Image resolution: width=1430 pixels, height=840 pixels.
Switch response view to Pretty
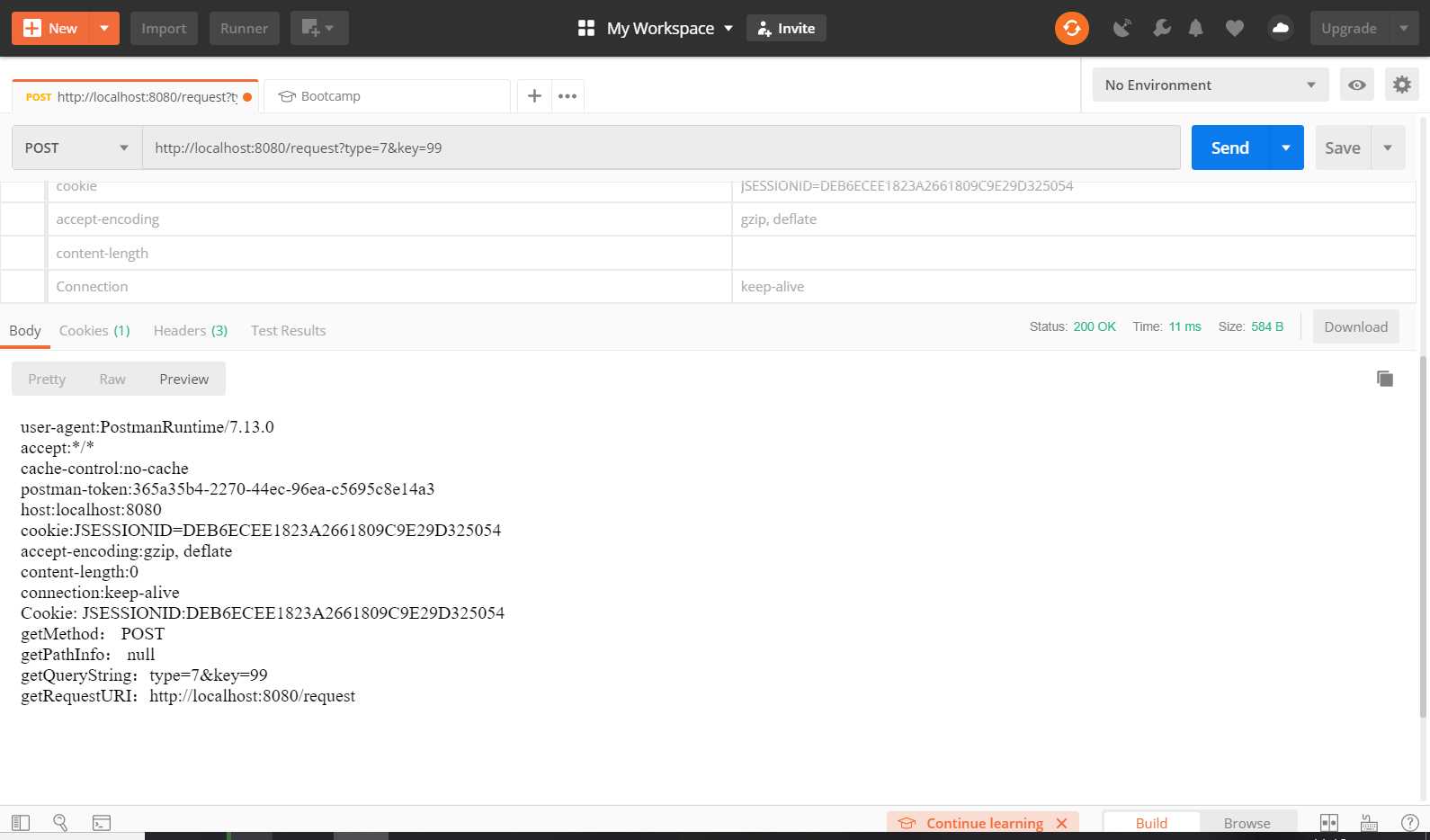pyautogui.click(x=47, y=379)
